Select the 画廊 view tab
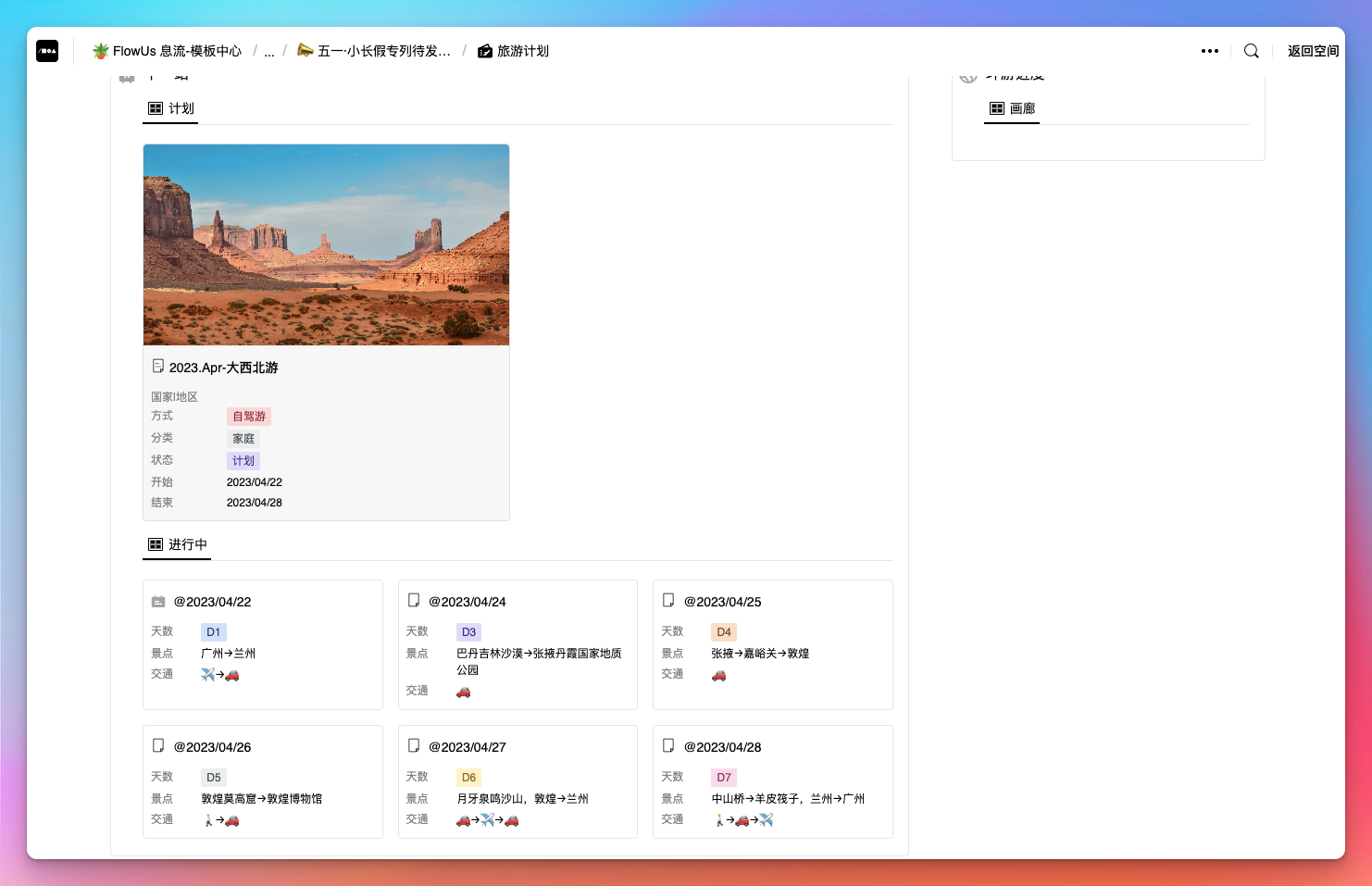 [x=1012, y=108]
